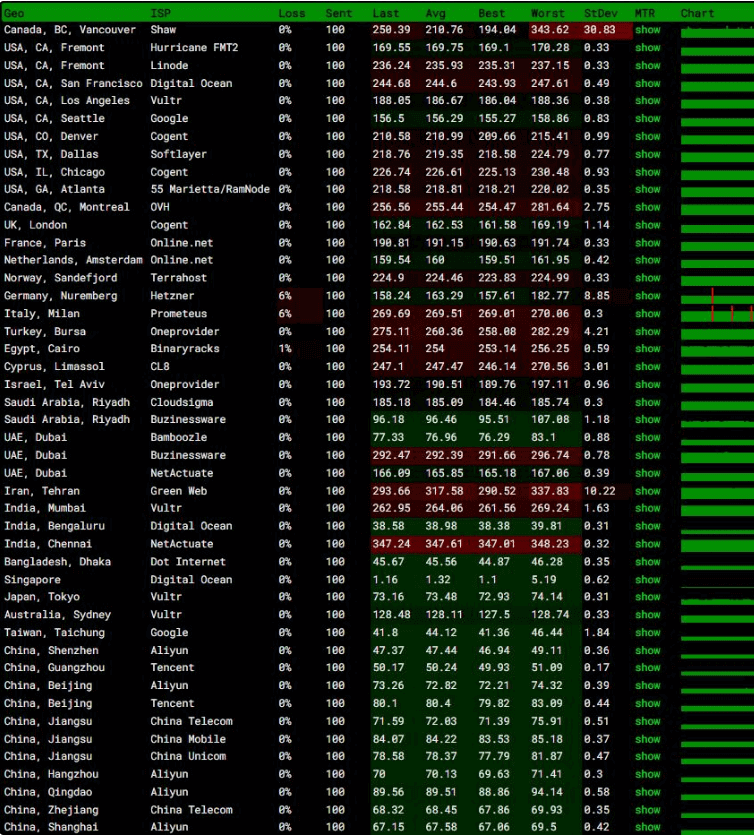754x835 pixels.
Task: Select the ISP column header
Action: point(160,13)
